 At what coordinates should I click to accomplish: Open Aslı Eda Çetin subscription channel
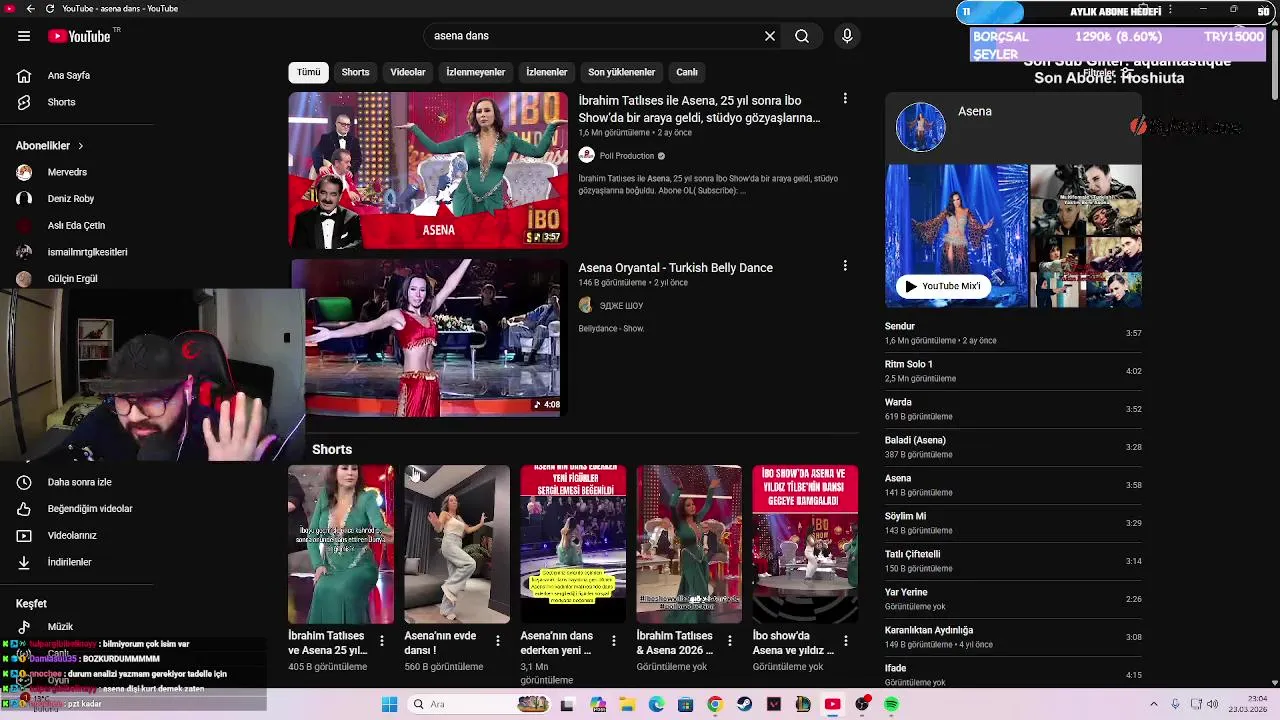pyautogui.click(x=76, y=225)
